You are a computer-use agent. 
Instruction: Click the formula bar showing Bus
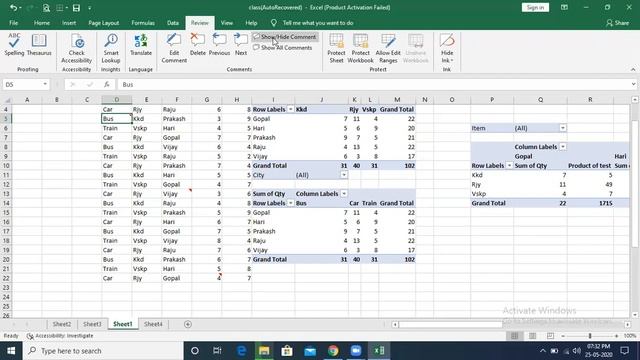click(373, 84)
